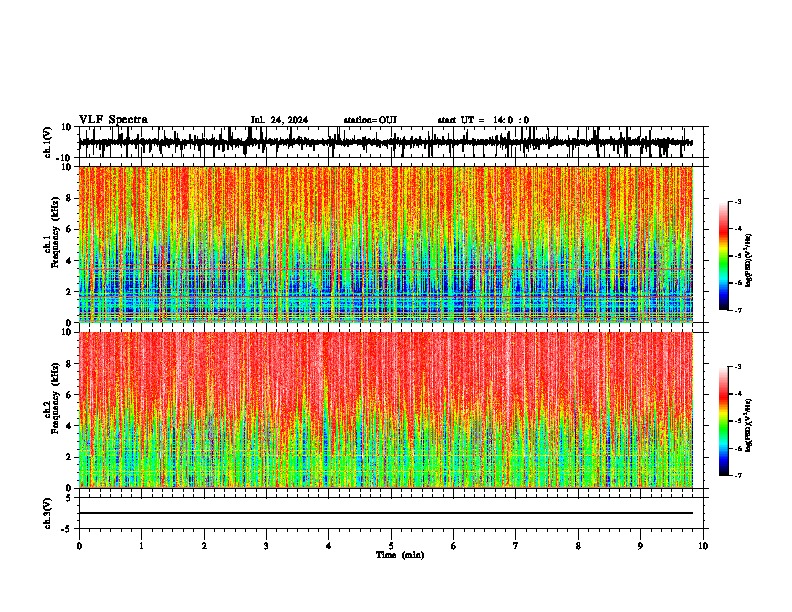Viewport: 792px width, 612px height.
Task: Click the 'ch.3(V)' axis label
Action: [48, 513]
